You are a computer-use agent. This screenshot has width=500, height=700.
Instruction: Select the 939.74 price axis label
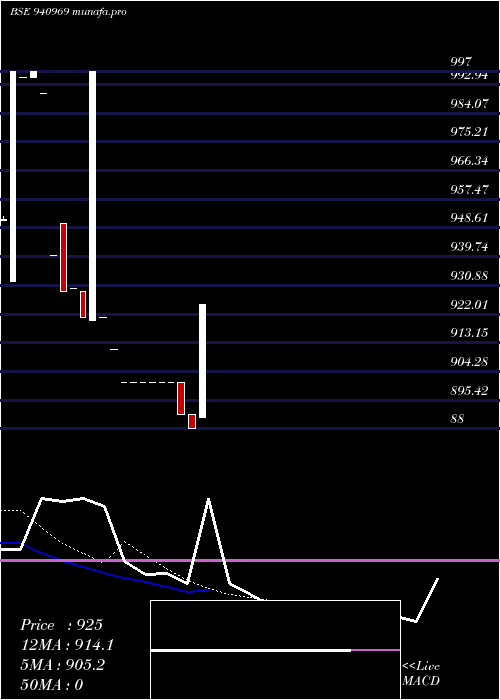coord(469,247)
